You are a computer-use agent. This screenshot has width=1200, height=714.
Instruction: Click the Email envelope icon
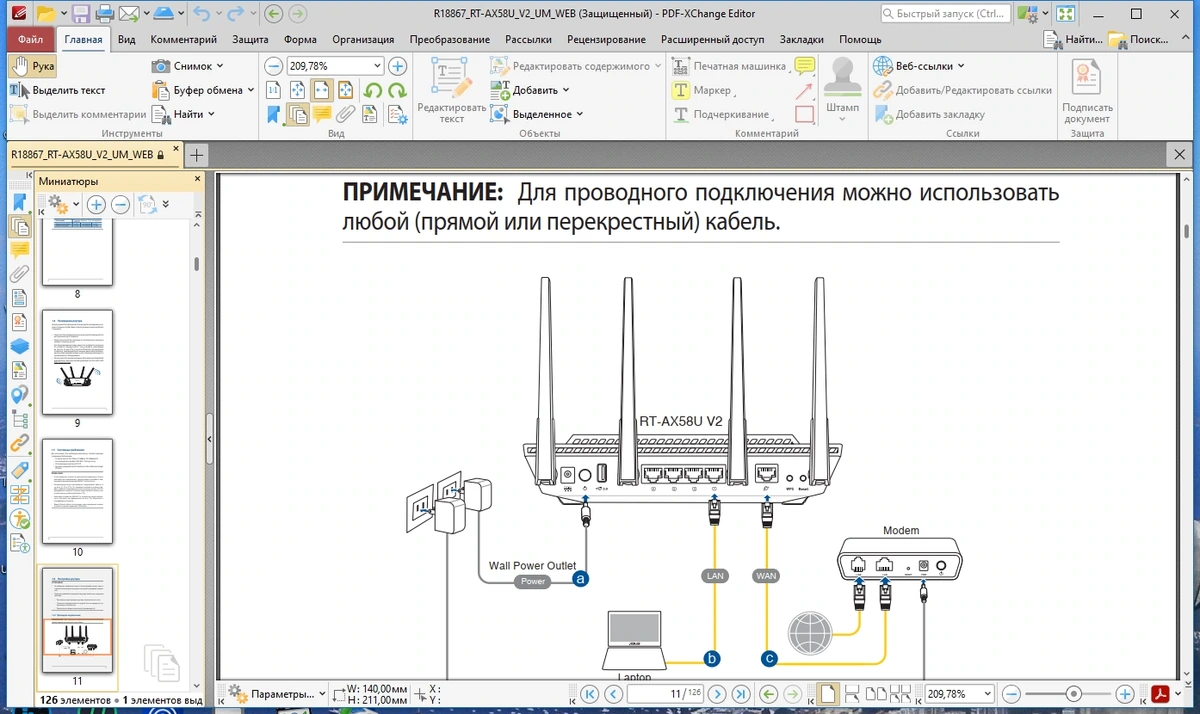(128, 14)
